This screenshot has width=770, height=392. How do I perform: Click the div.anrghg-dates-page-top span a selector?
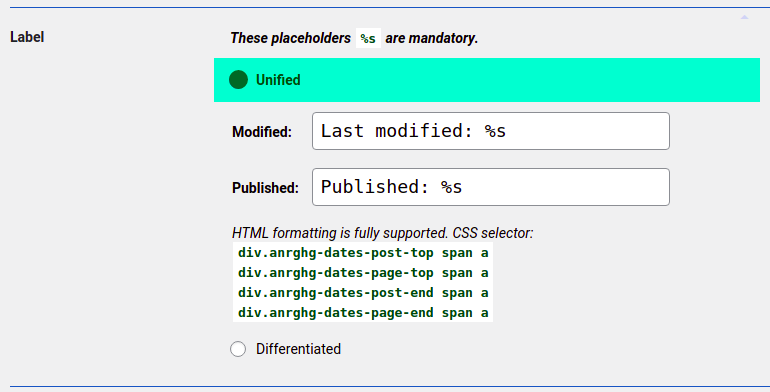363,273
